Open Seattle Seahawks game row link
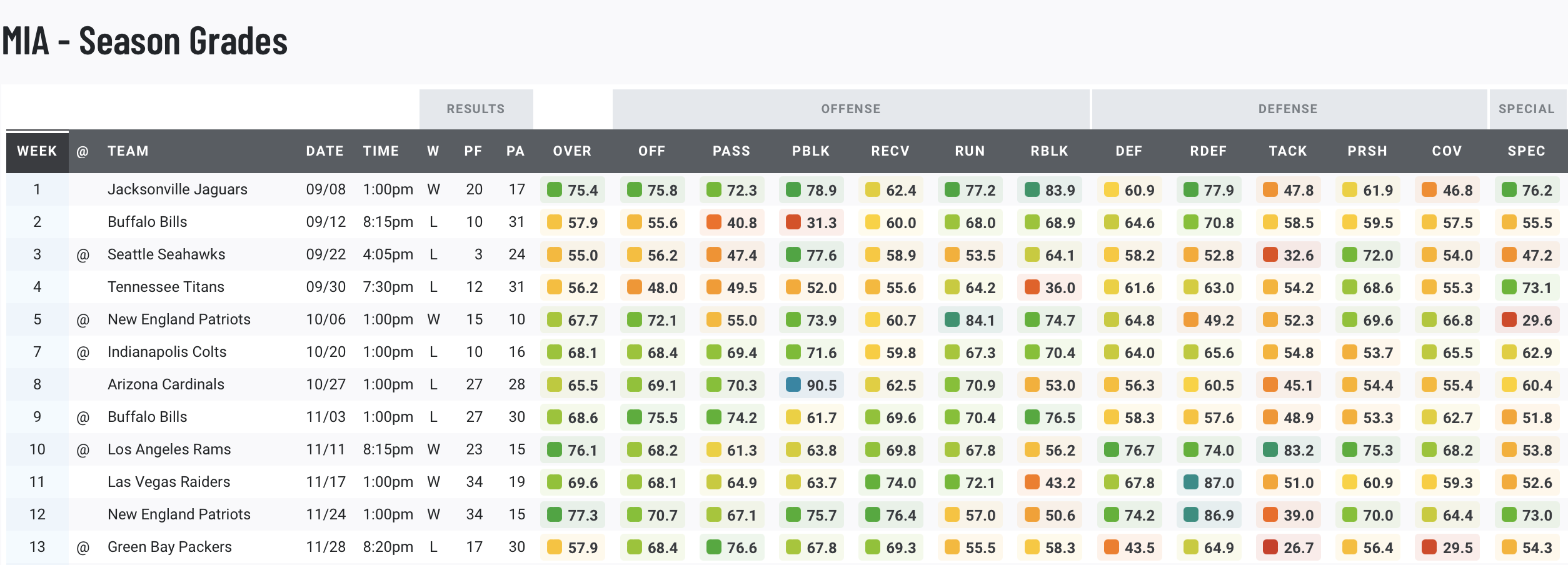 (166, 254)
